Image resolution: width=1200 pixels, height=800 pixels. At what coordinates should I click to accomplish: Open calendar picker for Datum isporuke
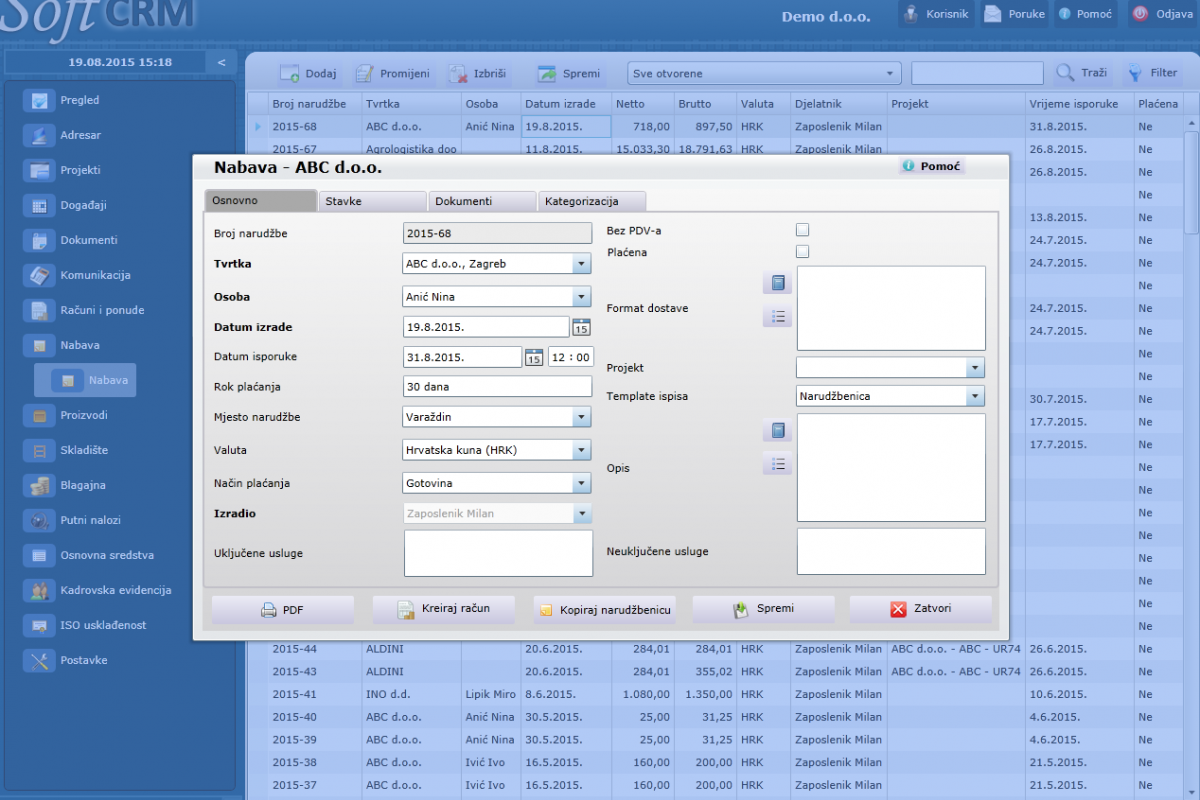tap(534, 357)
